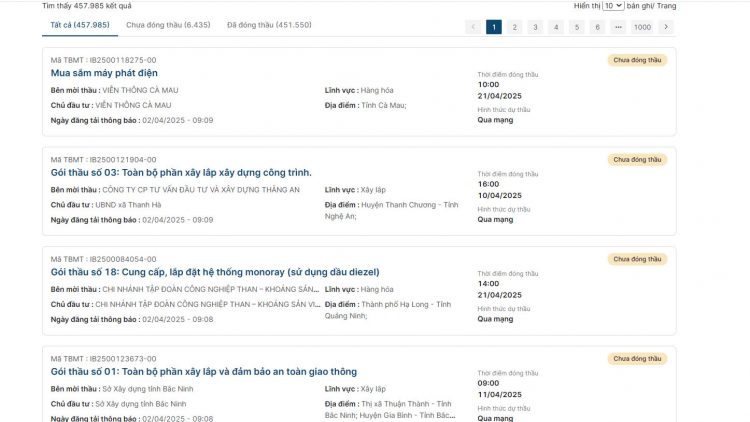Go to next results page arrow
The height and width of the screenshot is (422, 750).
pos(666,27)
